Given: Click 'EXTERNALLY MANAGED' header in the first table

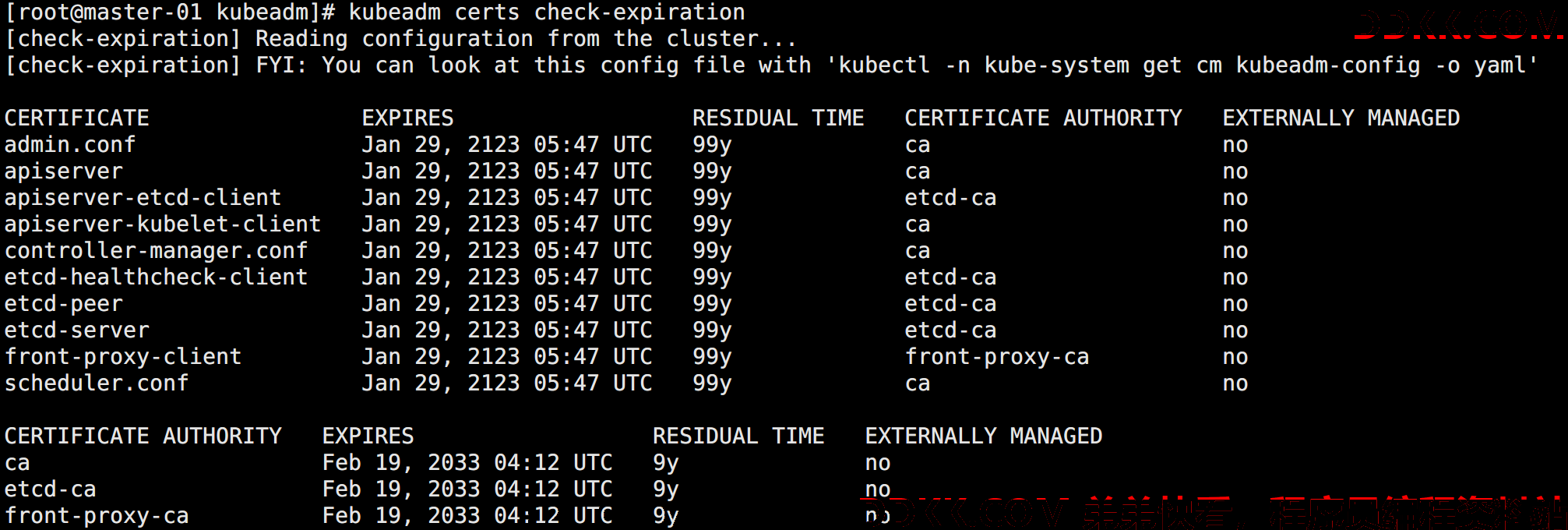Looking at the screenshot, I should 1341,118.
